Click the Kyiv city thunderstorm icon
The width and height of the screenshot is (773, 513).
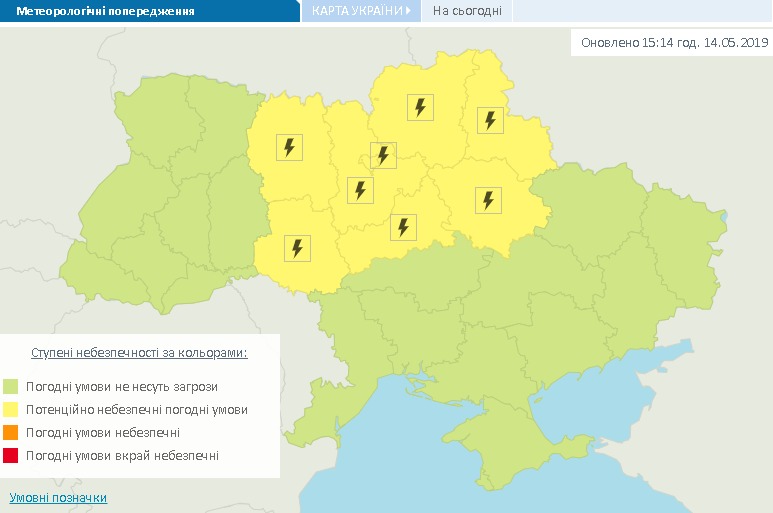pyautogui.click(x=383, y=155)
